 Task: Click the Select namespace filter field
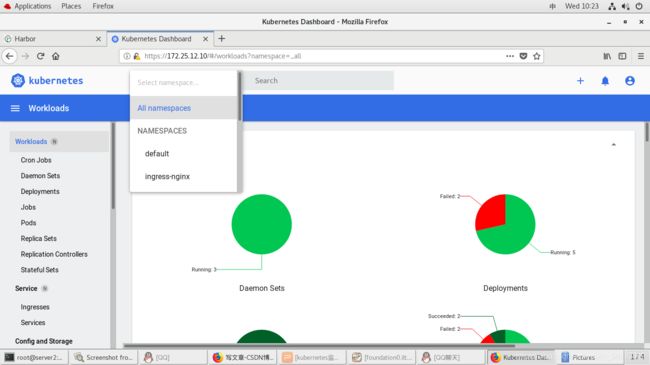(x=183, y=83)
